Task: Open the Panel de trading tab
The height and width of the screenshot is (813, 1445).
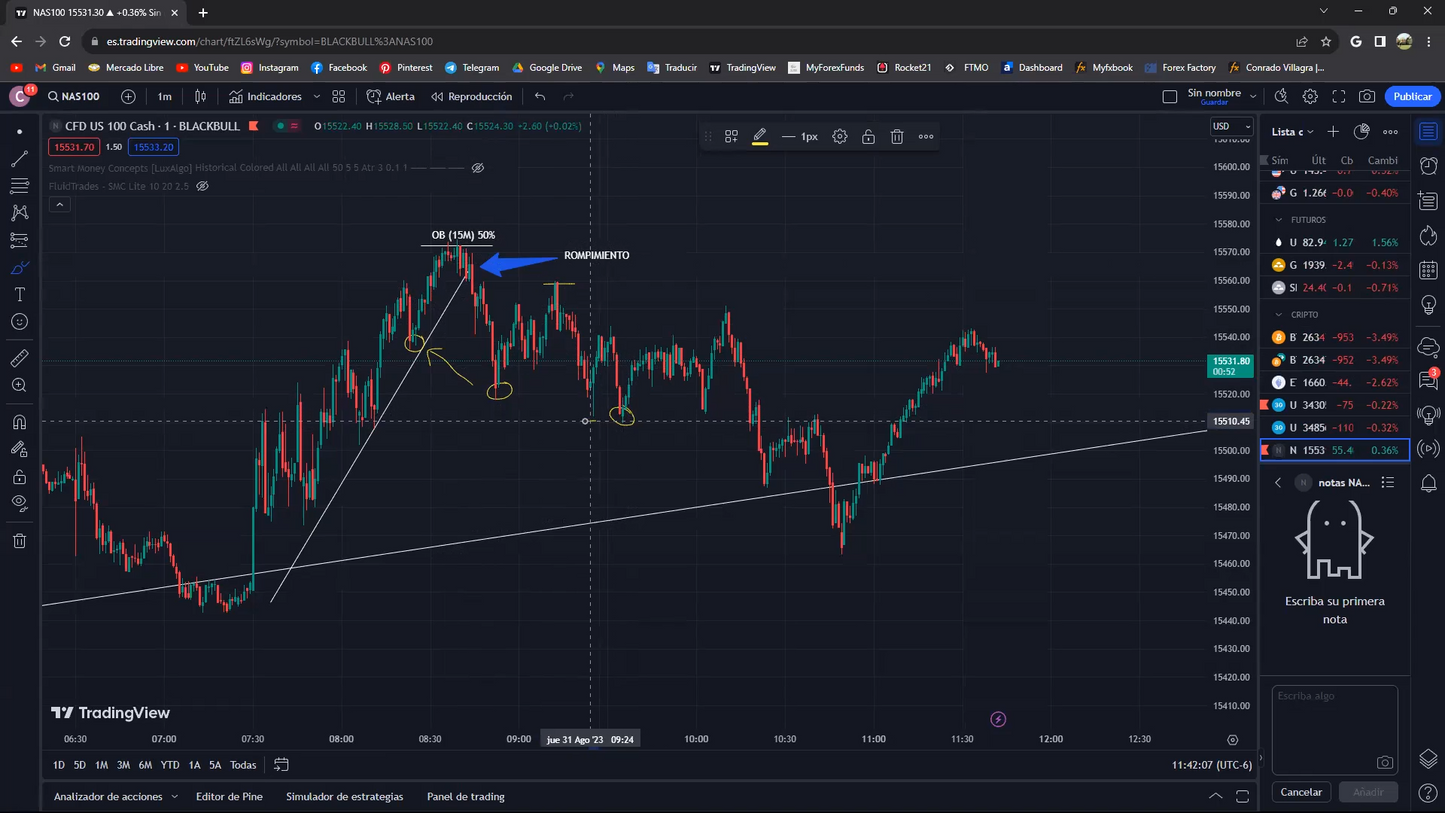Action: click(466, 797)
